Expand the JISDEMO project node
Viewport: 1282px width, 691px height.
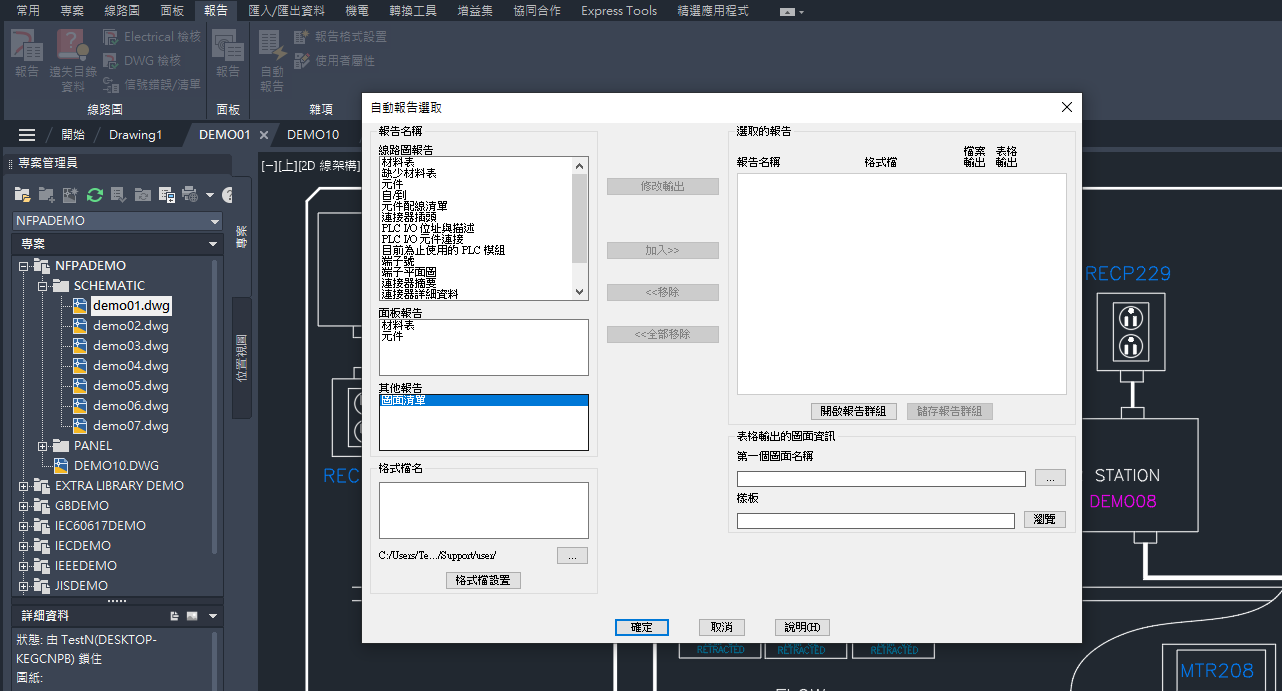(24, 586)
